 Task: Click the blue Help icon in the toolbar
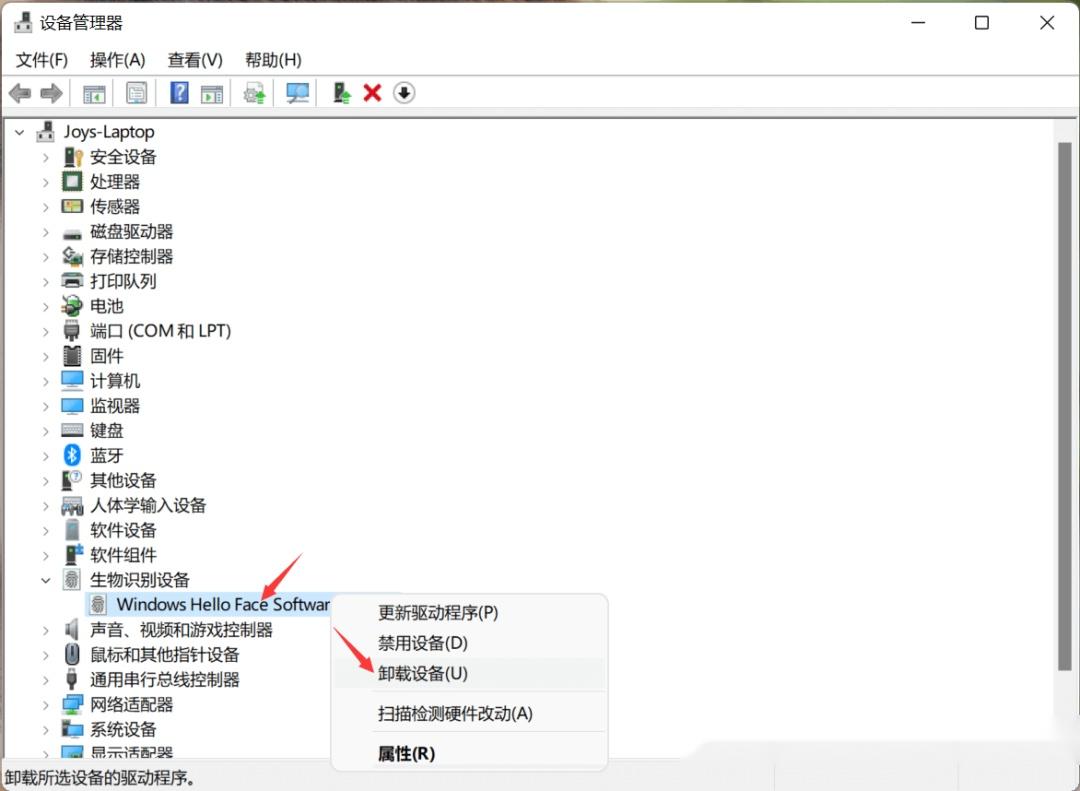click(178, 93)
